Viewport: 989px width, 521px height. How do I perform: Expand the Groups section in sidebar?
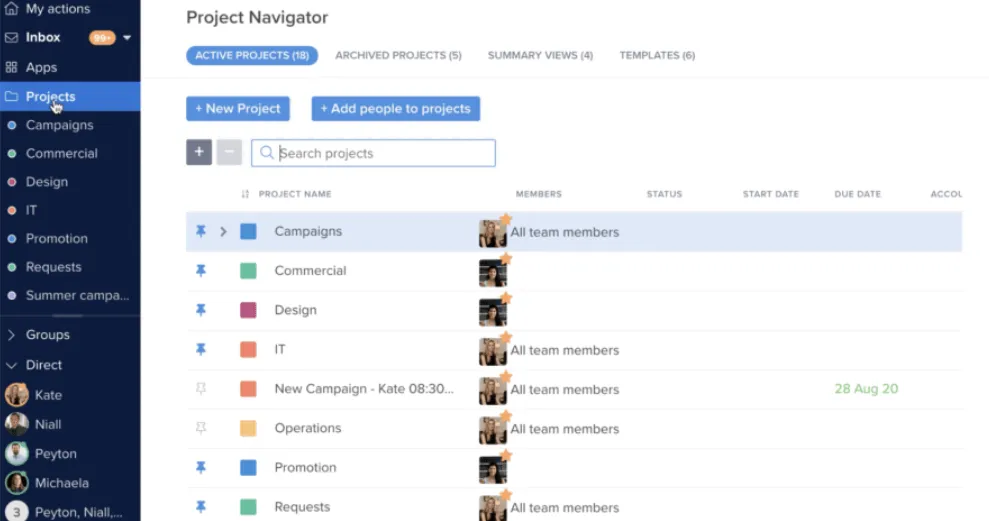[11, 335]
